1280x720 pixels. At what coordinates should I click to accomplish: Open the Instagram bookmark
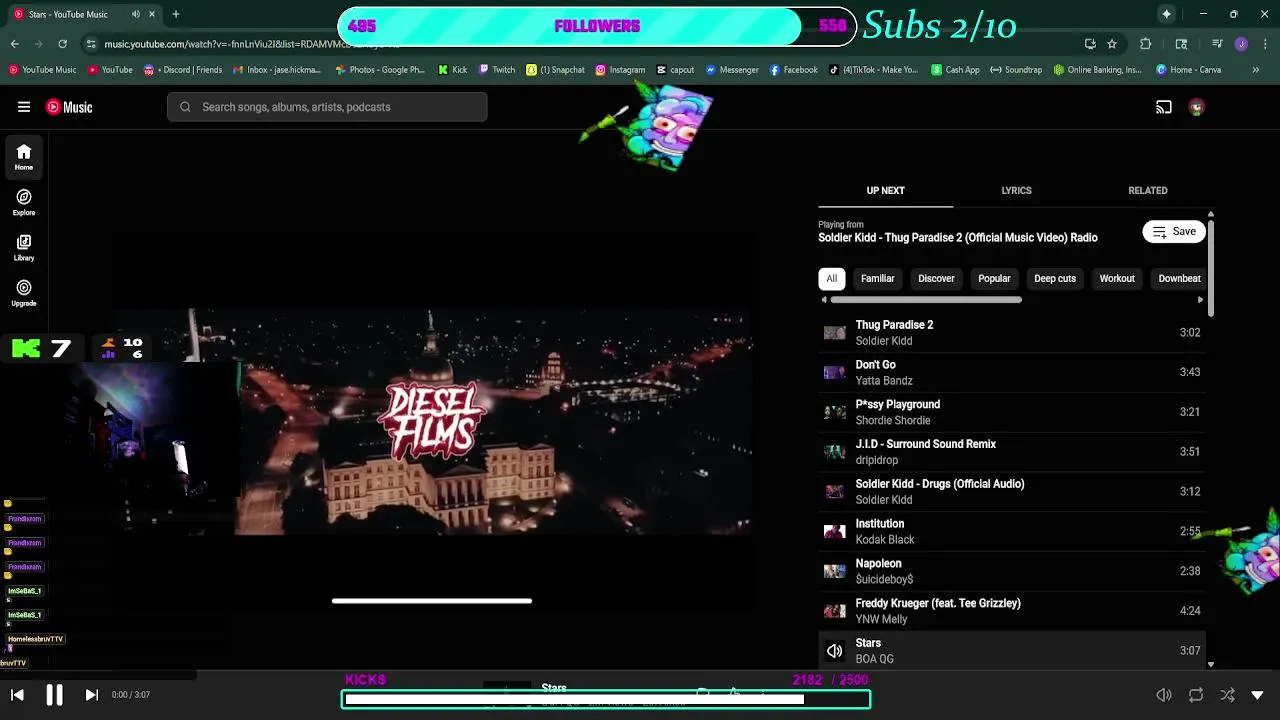point(620,70)
